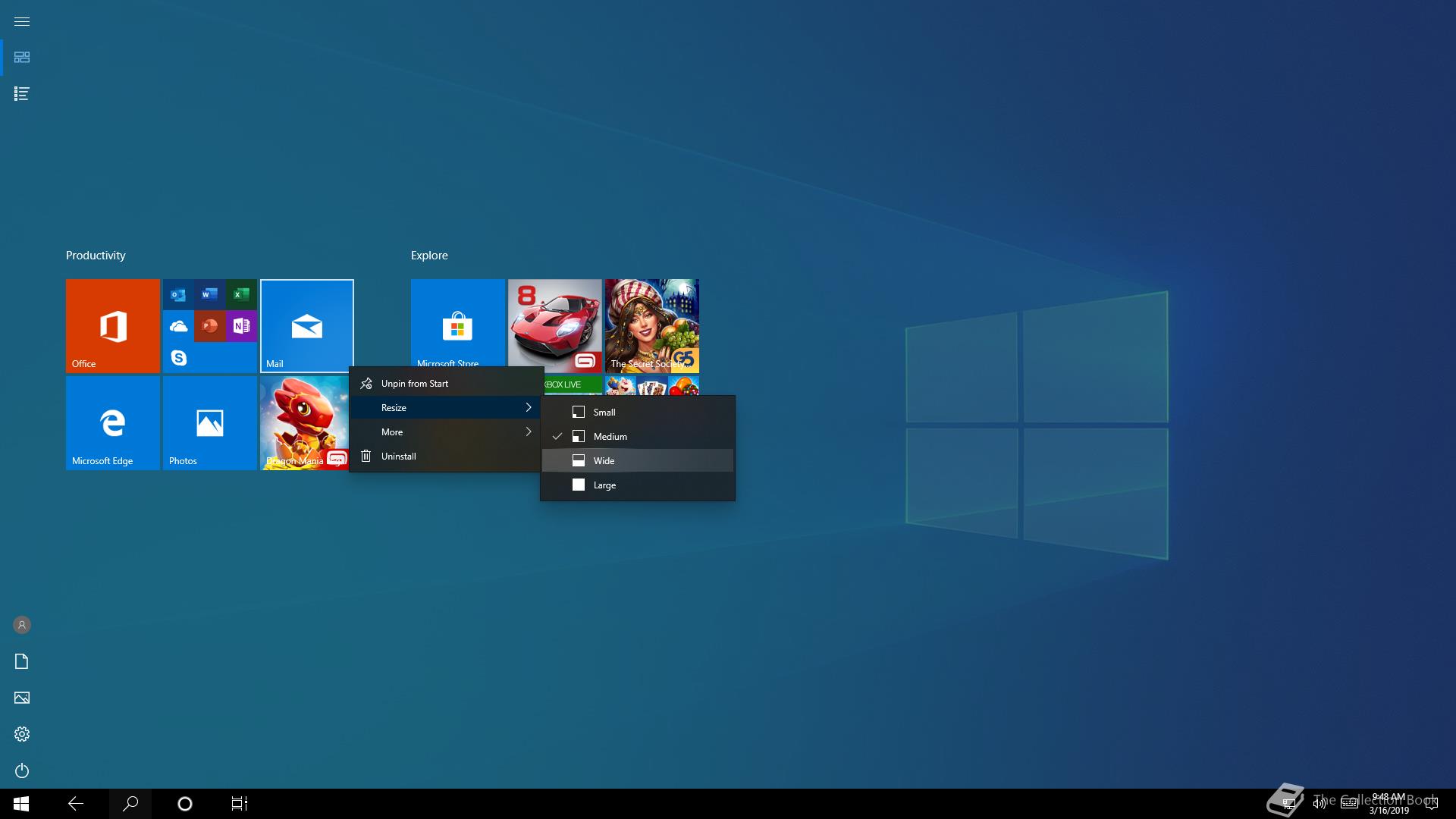1456x819 pixels.
Task: Choose Unpin from Start
Action: (x=447, y=384)
